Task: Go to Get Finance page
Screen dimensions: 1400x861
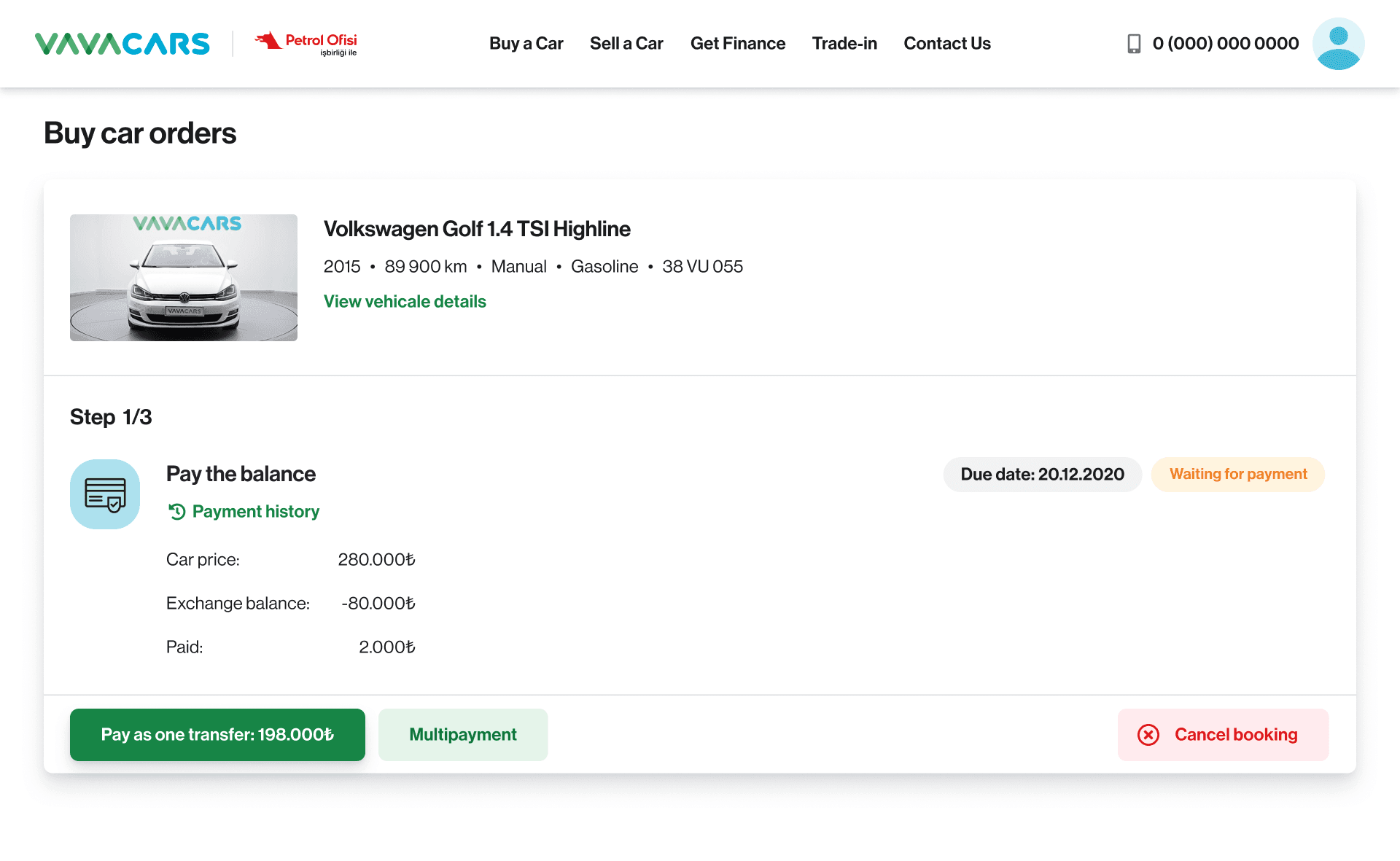Action: pos(737,44)
